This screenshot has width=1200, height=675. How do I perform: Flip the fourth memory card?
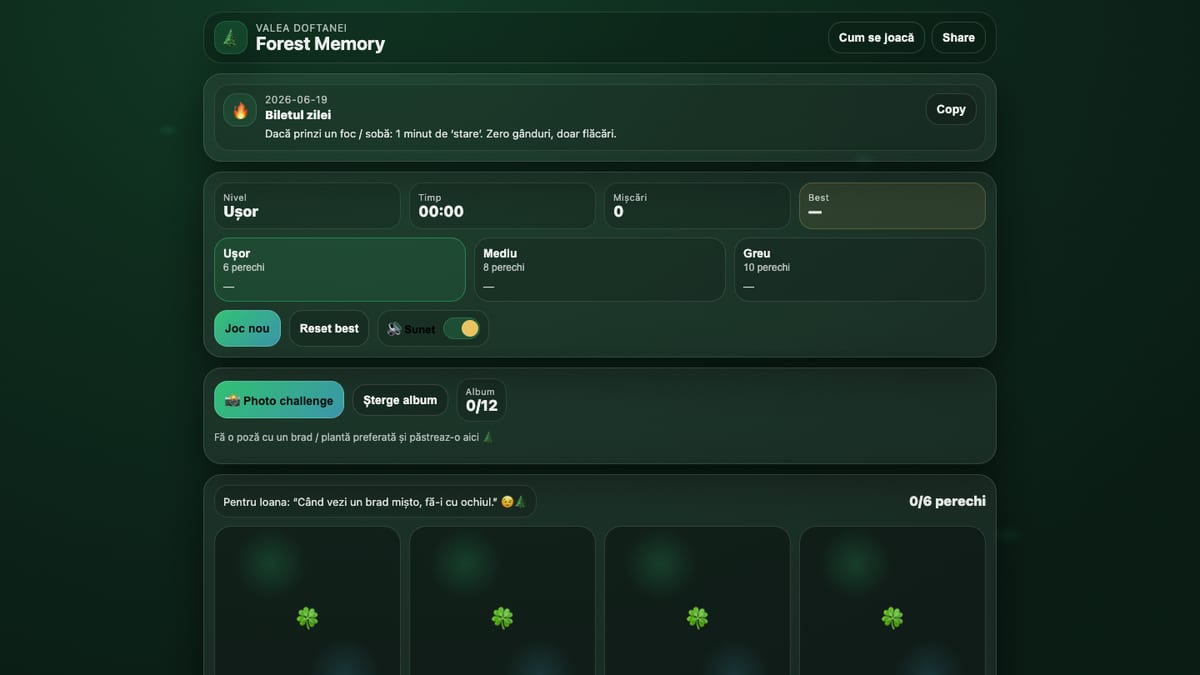point(892,601)
